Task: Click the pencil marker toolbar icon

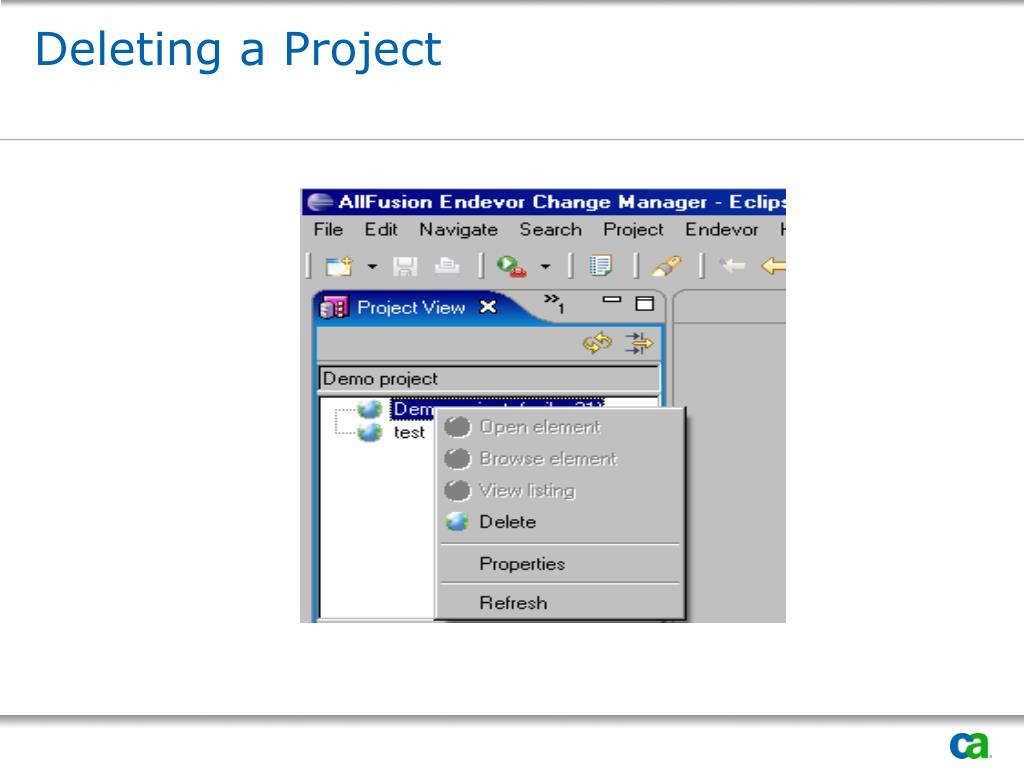Action: tap(667, 266)
